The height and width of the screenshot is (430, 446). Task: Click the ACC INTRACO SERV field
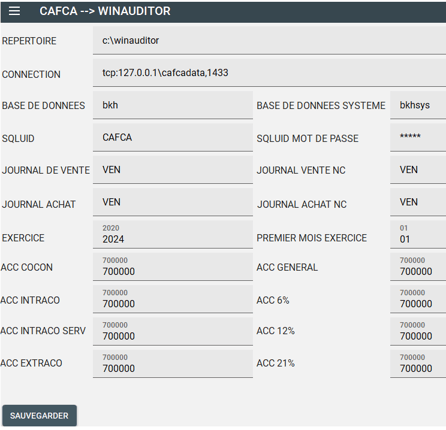[173, 332]
